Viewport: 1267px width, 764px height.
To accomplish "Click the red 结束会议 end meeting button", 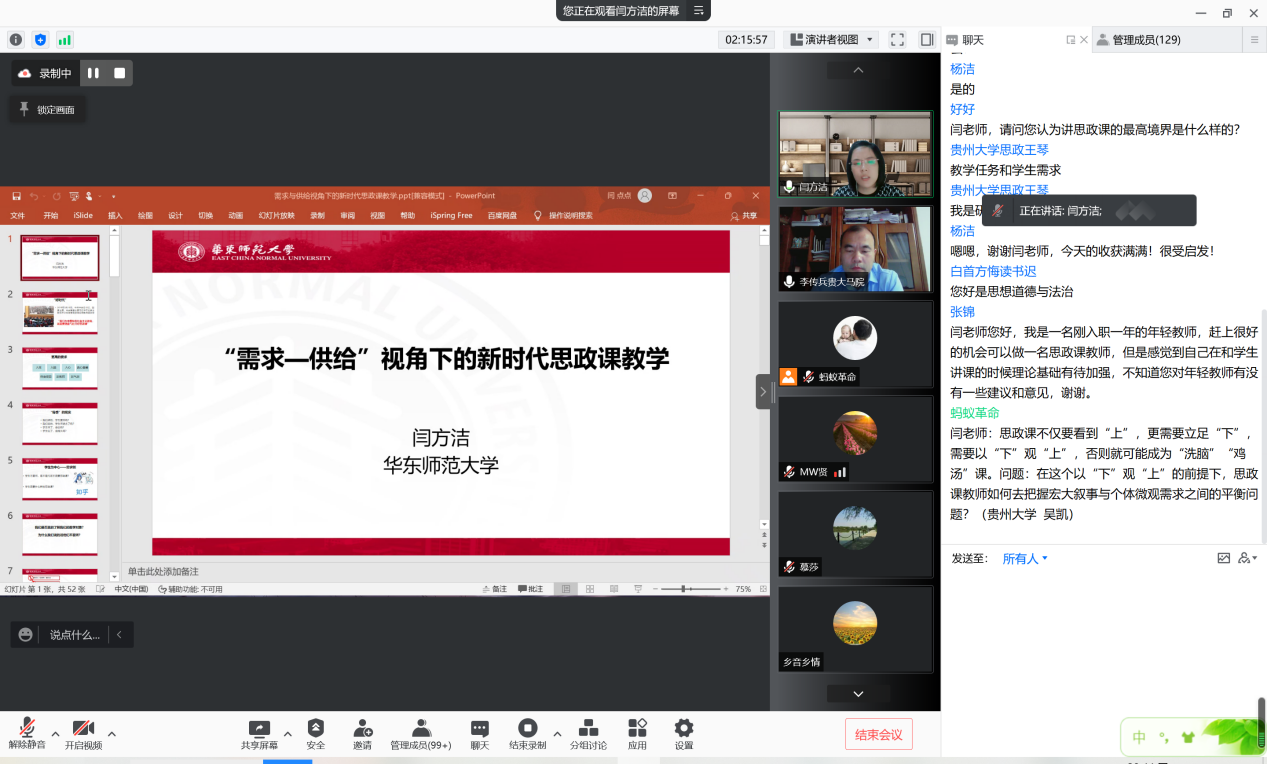I will pyautogui.click(x=878, y=735).
